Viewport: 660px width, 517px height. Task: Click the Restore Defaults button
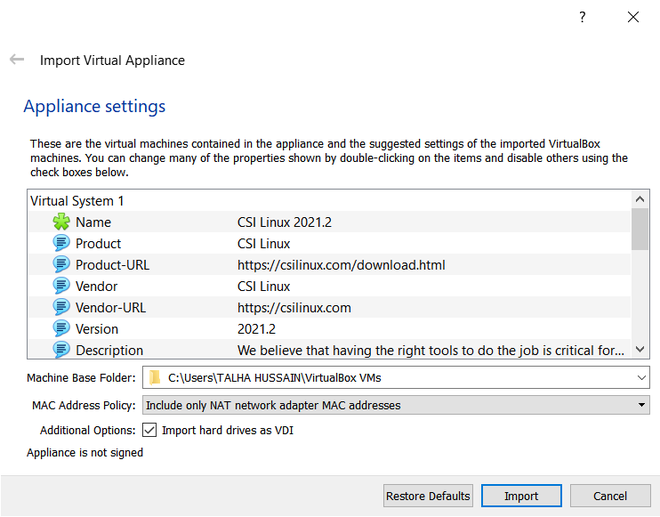(427, 496)
